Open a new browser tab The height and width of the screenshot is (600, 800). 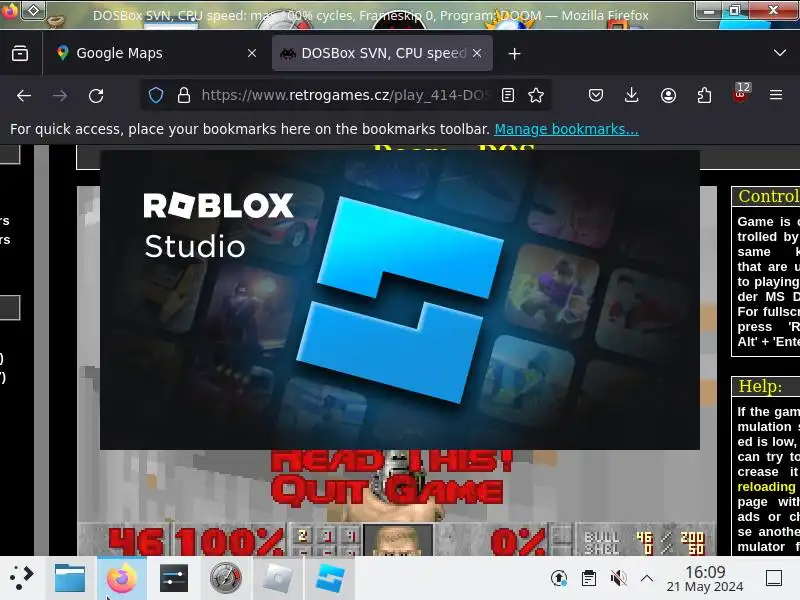tap(514, 54)
